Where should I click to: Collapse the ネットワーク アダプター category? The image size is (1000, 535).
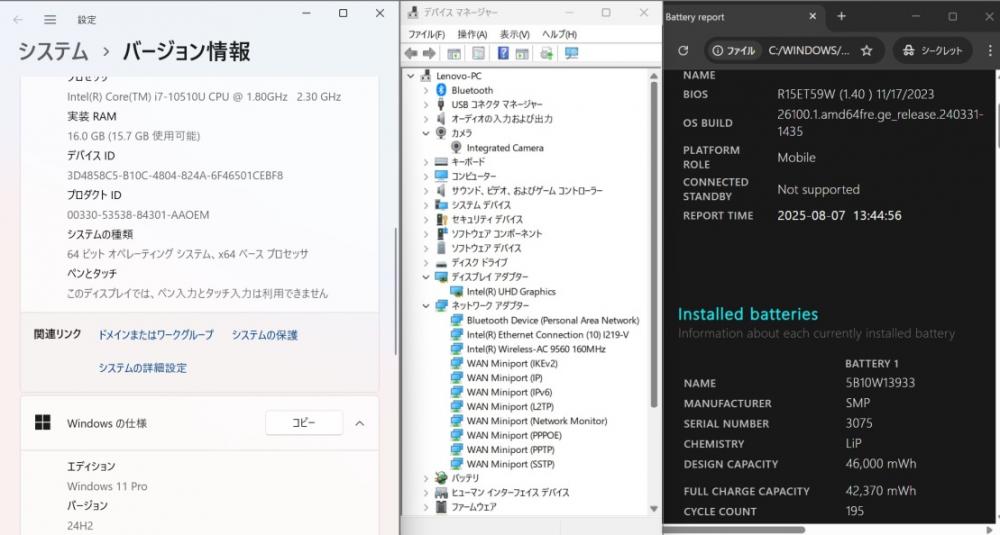coord(426,306)
